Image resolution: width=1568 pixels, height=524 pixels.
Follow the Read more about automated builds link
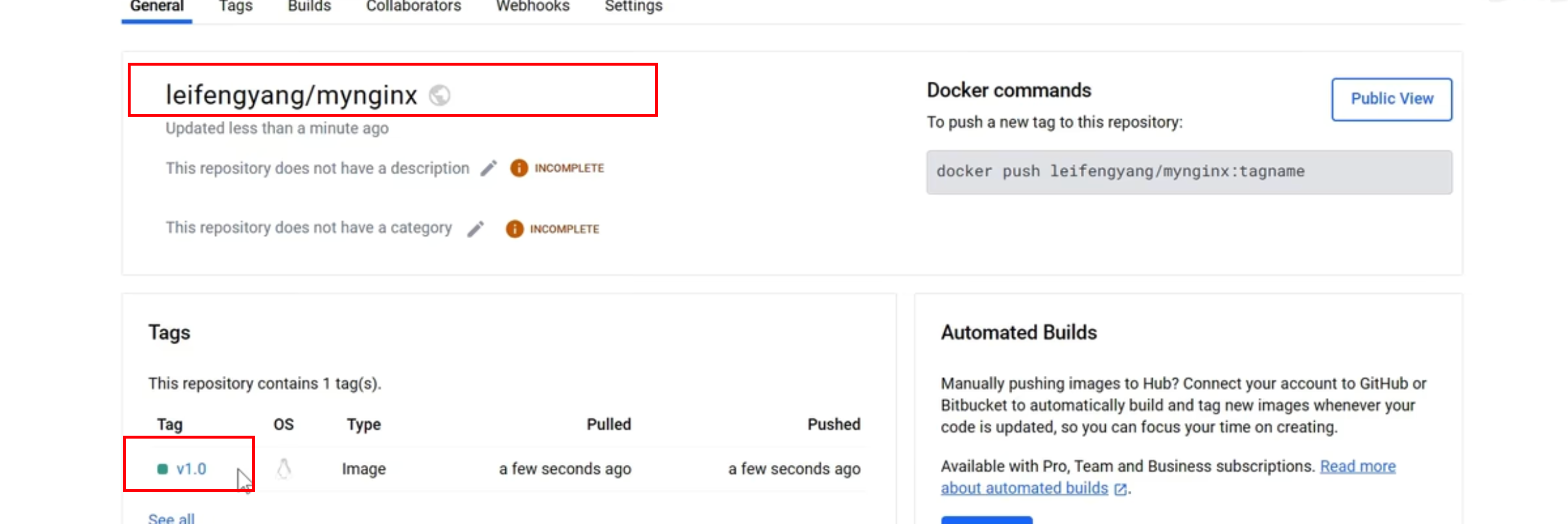point(1168,477)
